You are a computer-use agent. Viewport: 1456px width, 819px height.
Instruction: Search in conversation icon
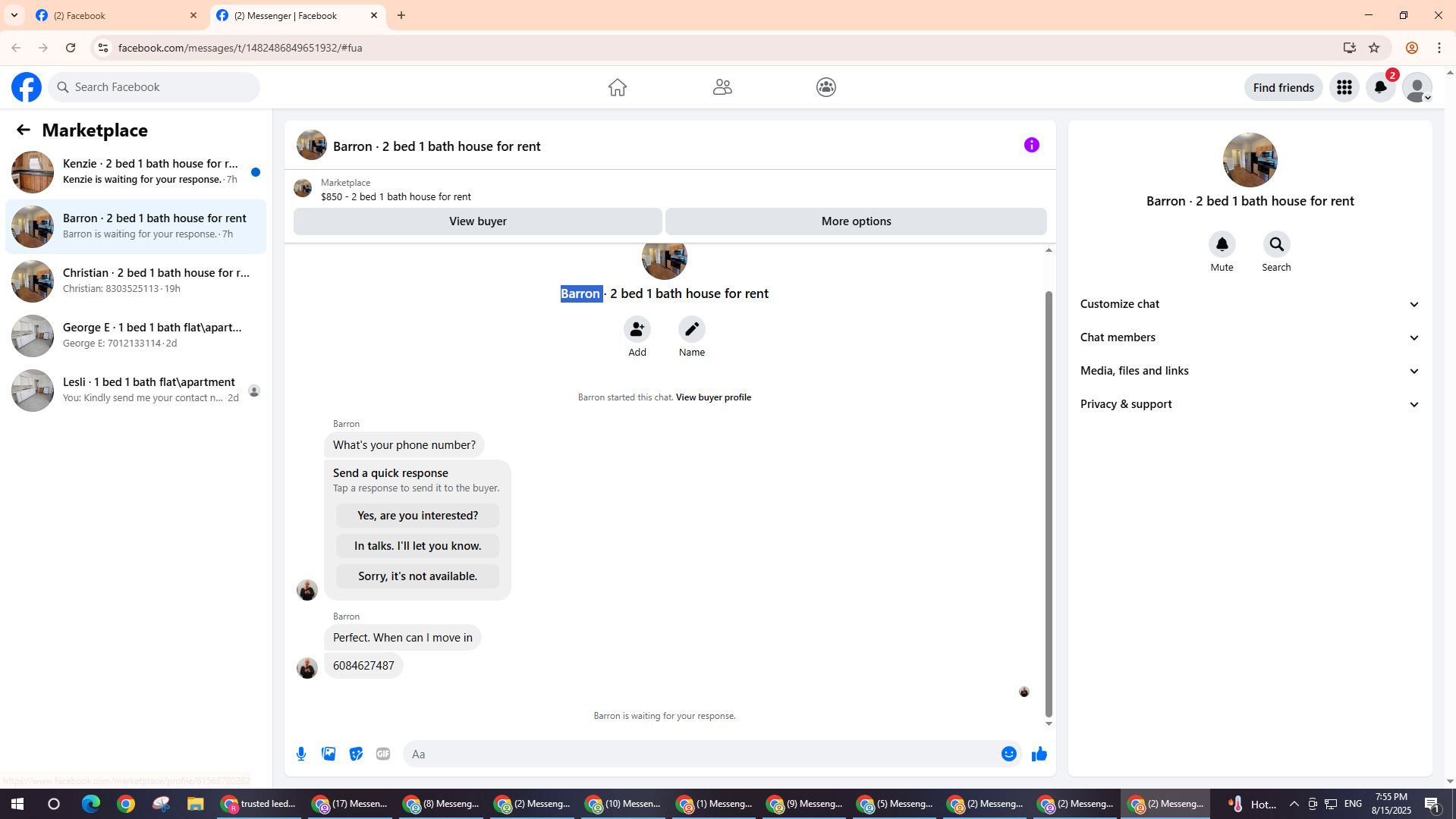point(1276,244)
